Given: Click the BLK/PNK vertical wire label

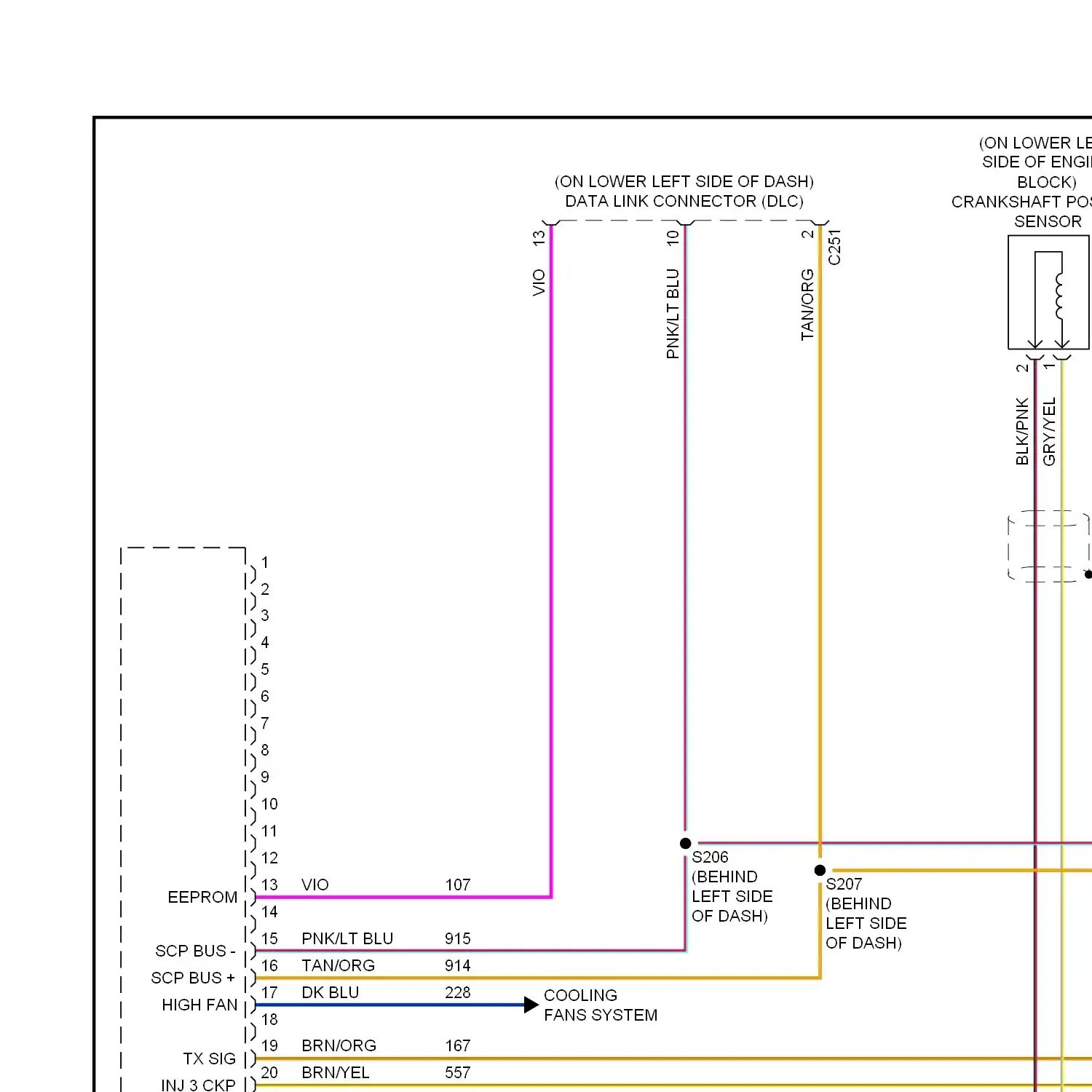Looking at the screenshot, I should pos(1022,431).
